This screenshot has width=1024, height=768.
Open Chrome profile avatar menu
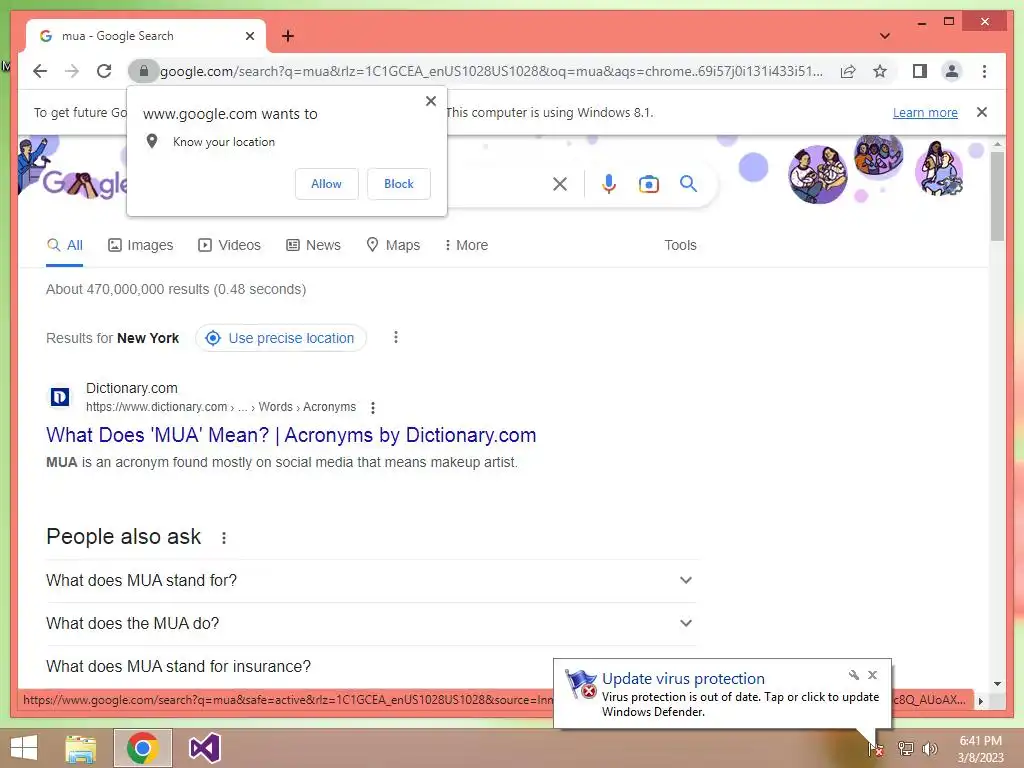(x=952, y=71)
